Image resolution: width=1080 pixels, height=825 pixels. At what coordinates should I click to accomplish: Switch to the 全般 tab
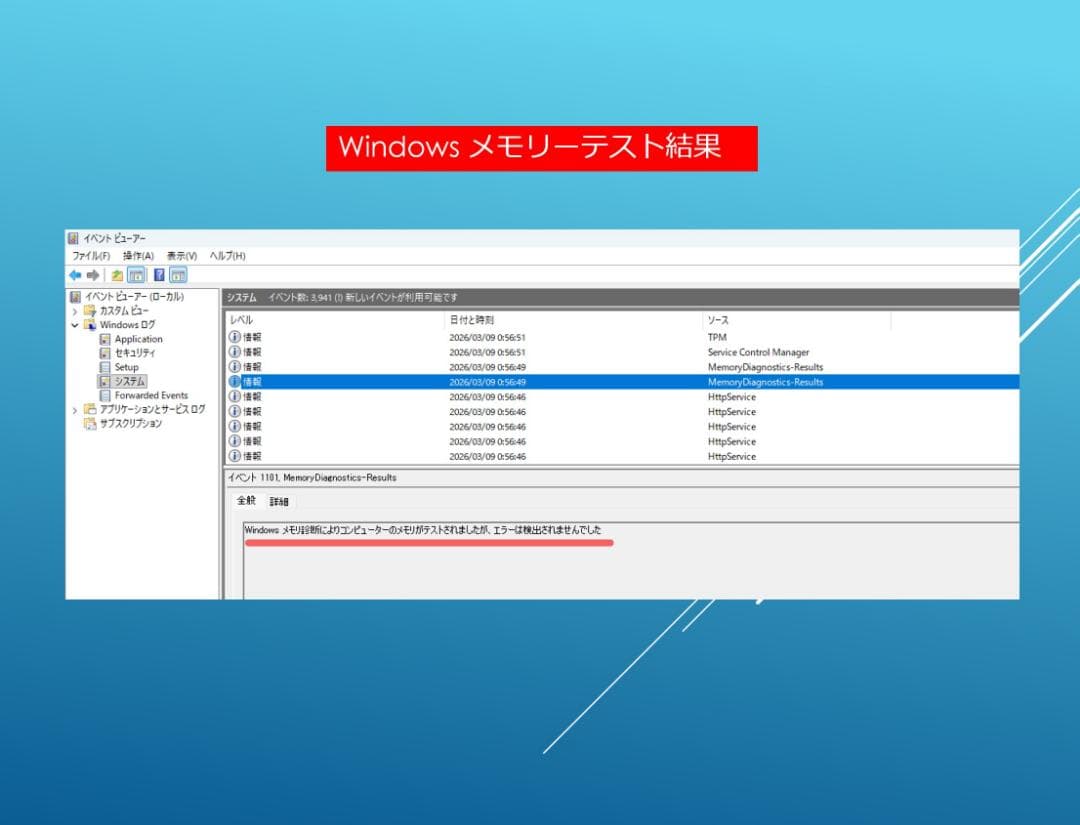click(247, 501)
